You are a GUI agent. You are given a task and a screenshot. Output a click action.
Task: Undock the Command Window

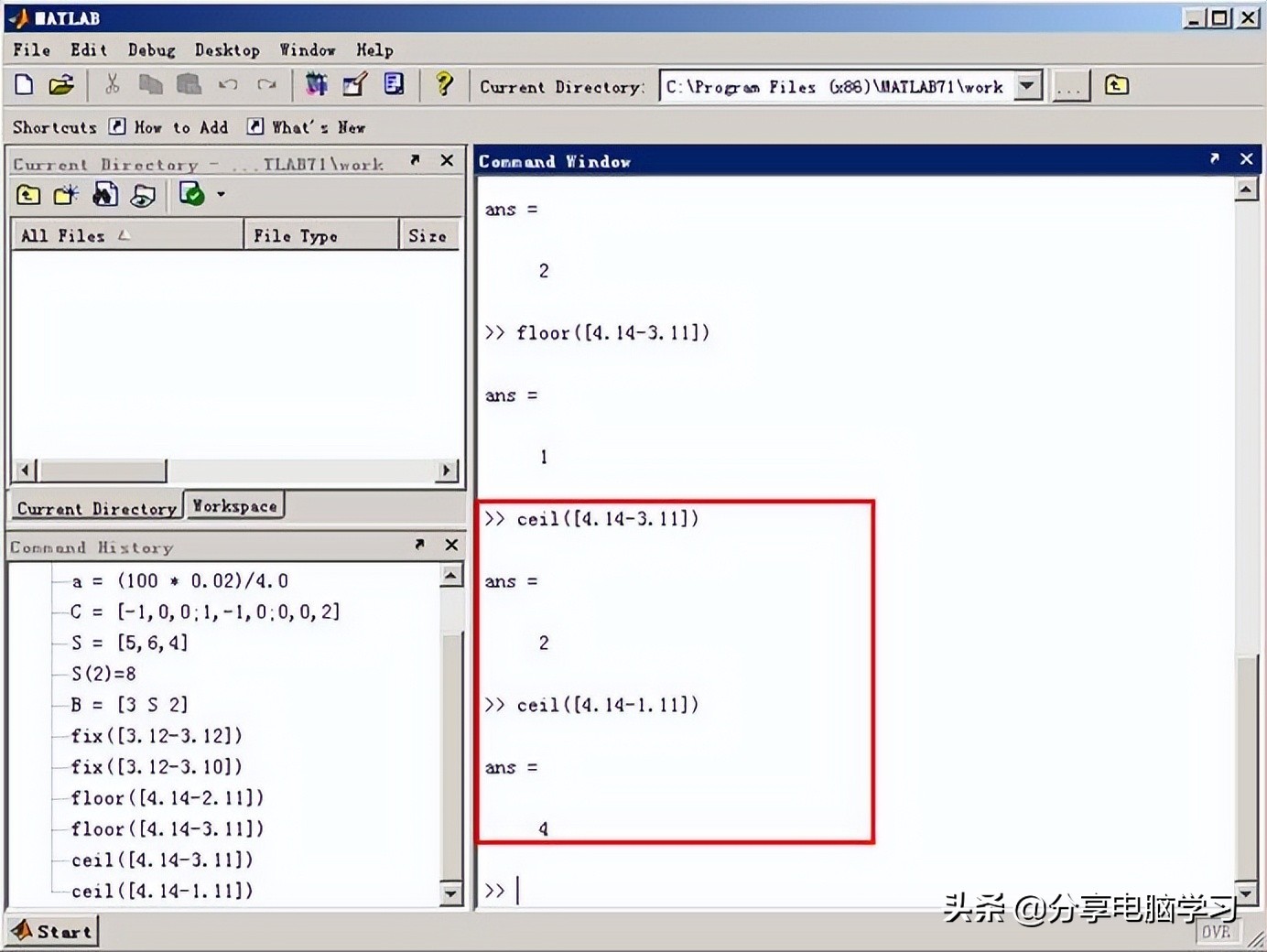[1215, 158]
